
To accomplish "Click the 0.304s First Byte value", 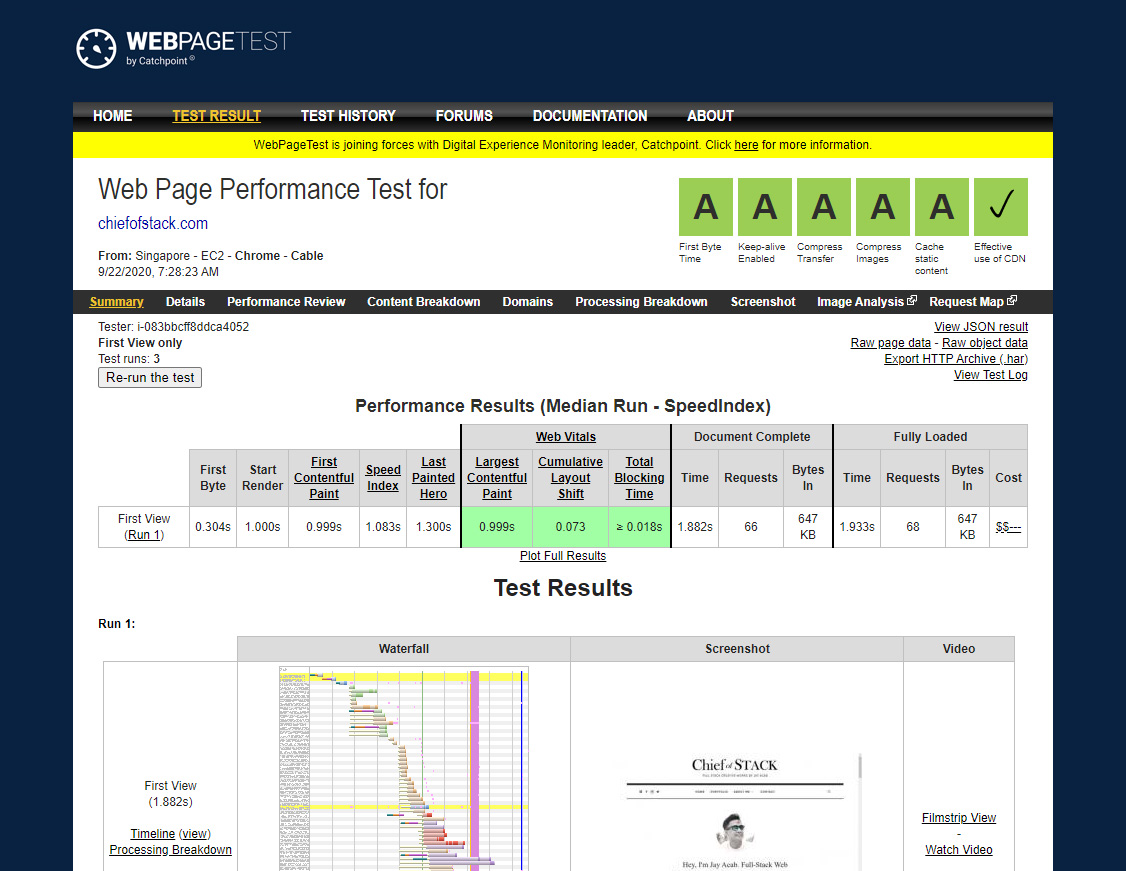I will (213, 527).
